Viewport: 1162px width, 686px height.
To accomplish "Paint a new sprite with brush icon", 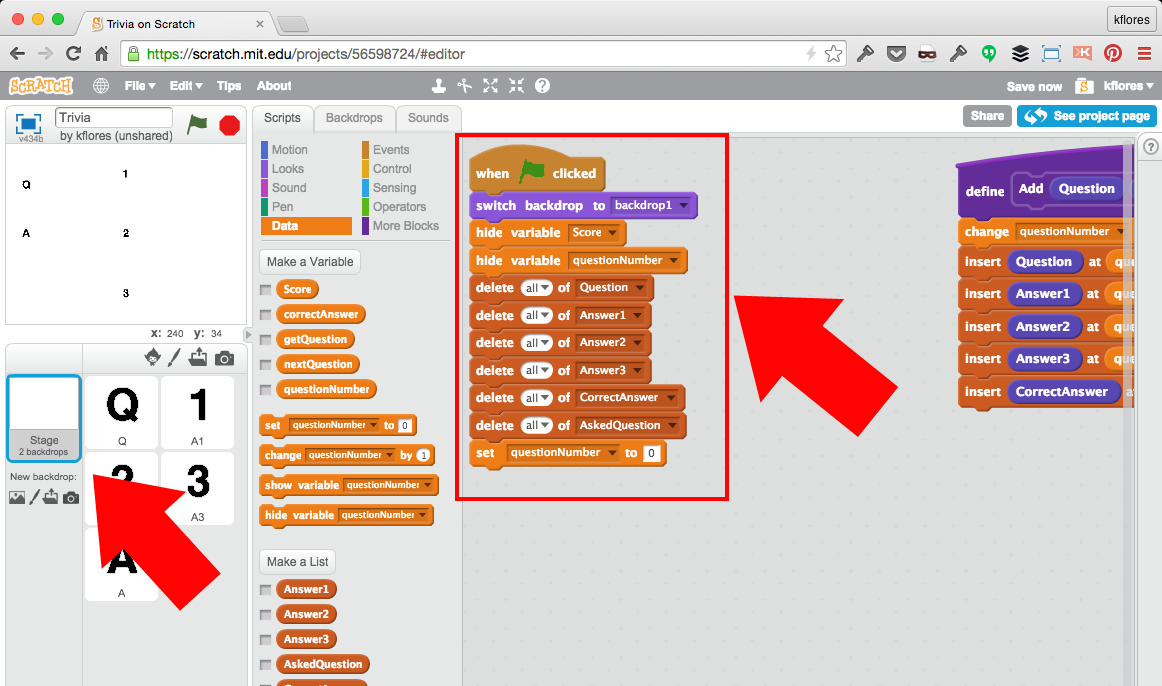I will tap(174, 358).
